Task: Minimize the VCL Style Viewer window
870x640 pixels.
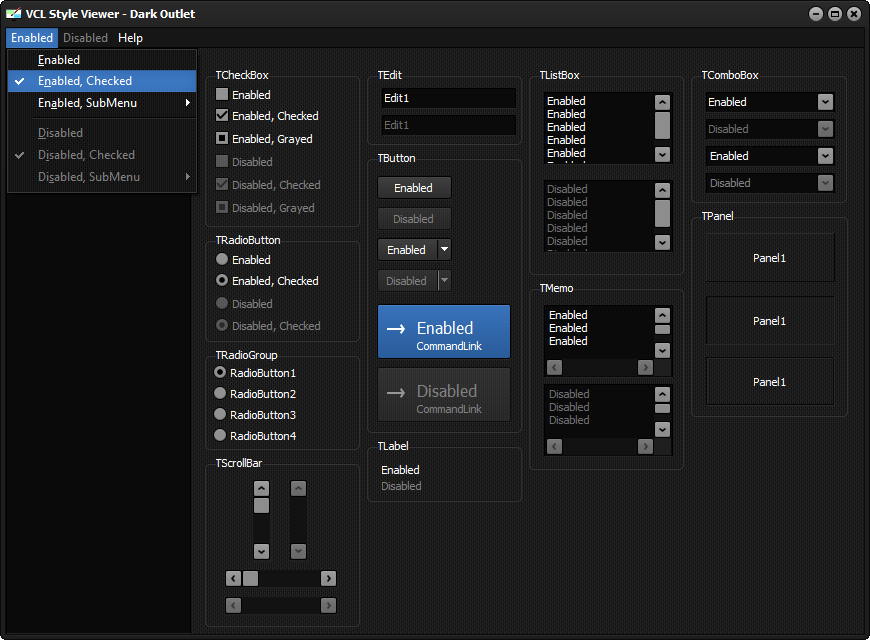Action: click(x=816, y=14)
